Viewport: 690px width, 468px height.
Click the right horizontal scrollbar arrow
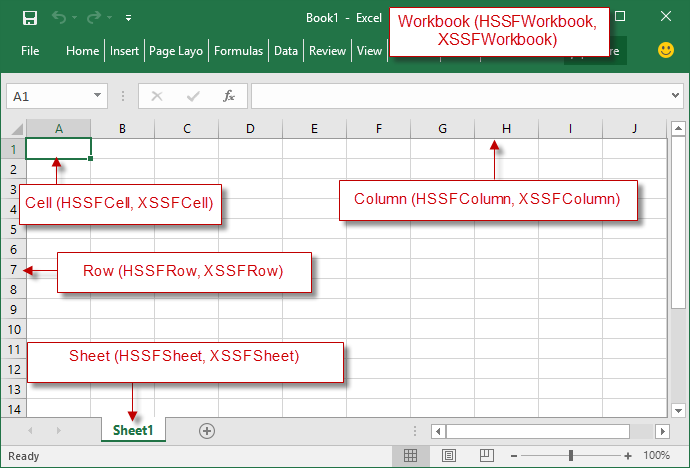(x=663, y=430)
